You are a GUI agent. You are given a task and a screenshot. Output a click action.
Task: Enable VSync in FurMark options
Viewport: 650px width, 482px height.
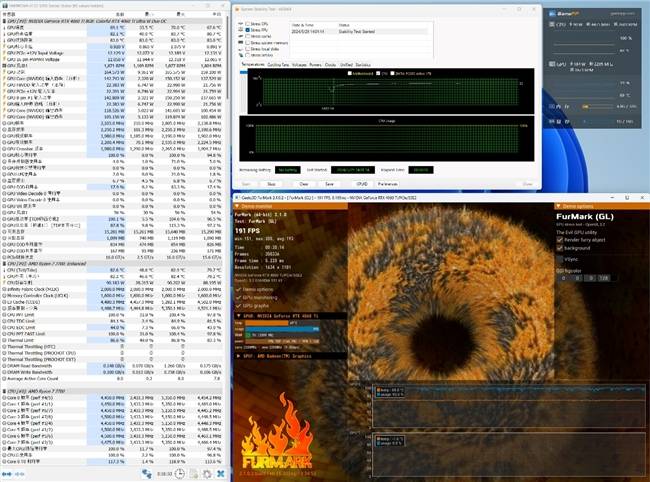560,259
